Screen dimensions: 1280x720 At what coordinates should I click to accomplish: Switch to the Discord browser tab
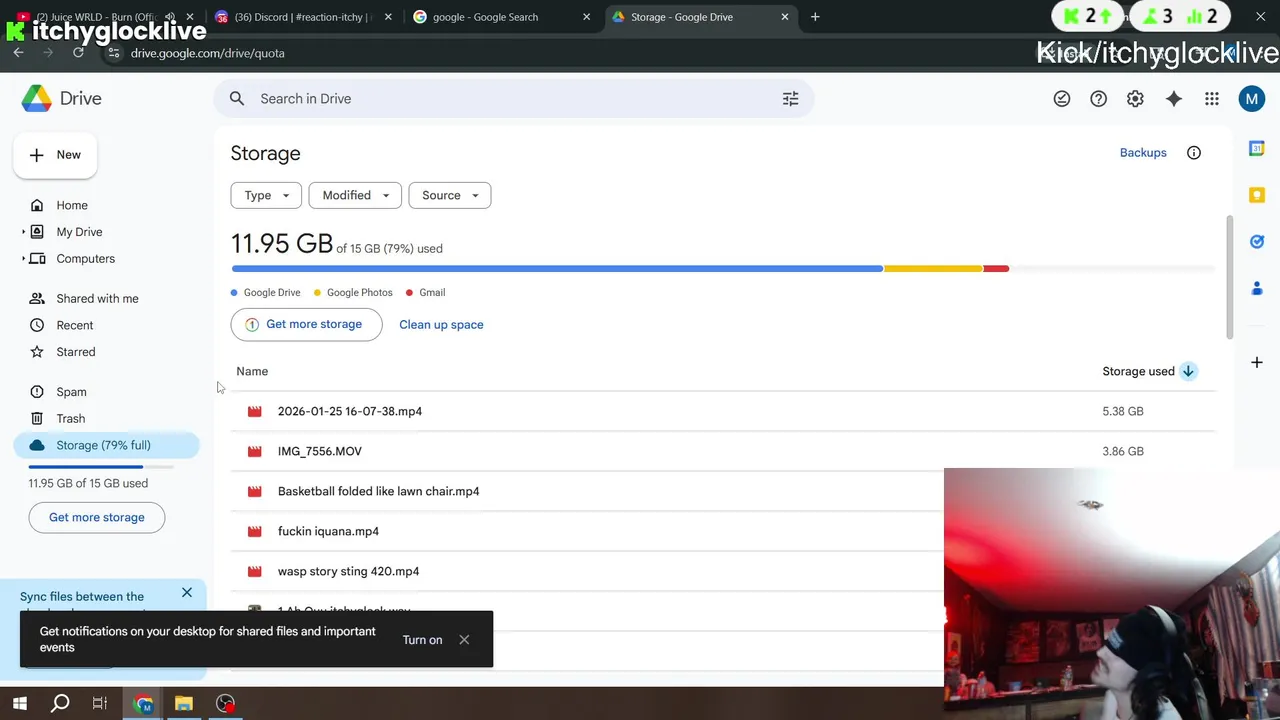coord(304,17)
